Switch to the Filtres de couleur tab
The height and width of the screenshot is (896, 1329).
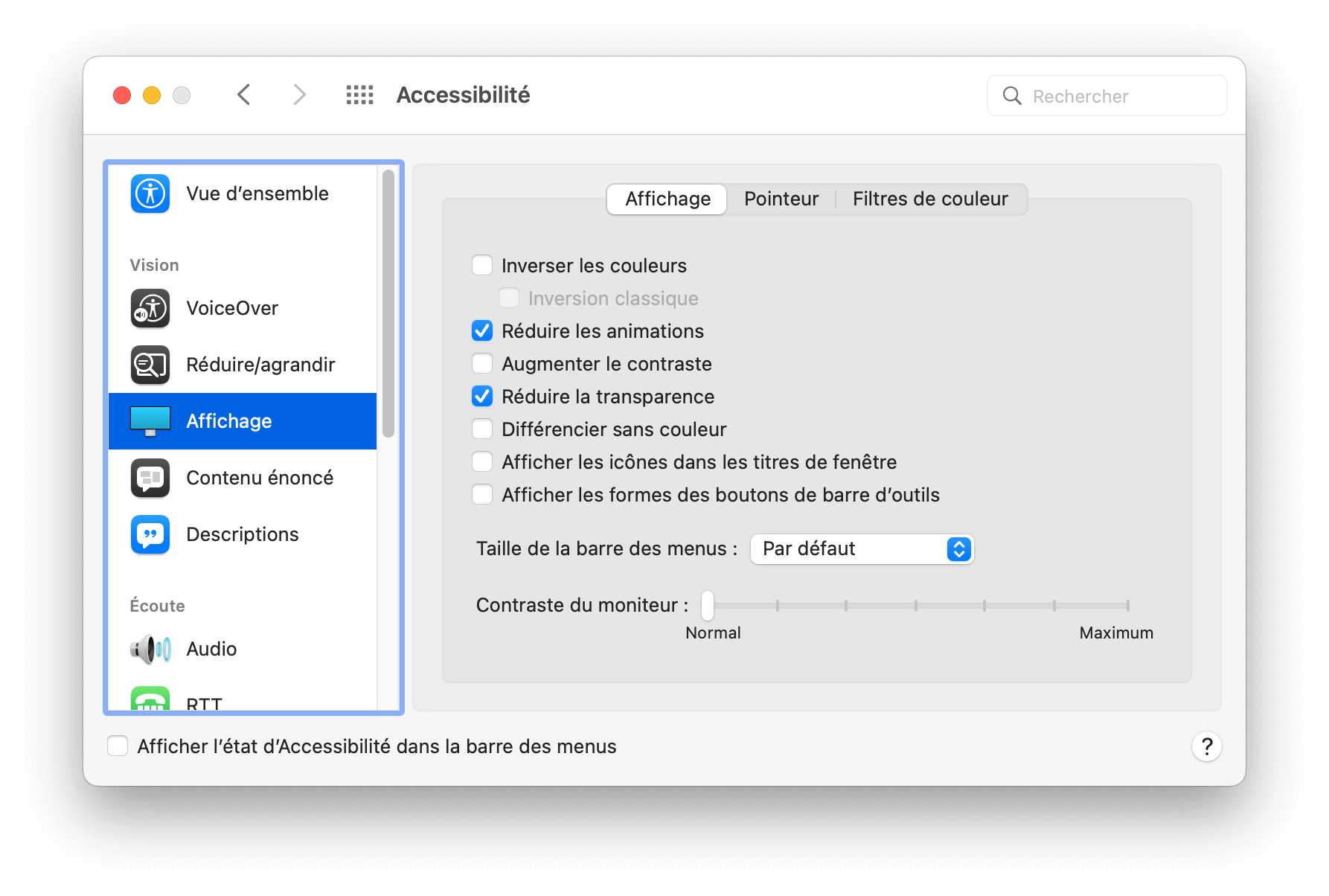(x=930, y=199)
